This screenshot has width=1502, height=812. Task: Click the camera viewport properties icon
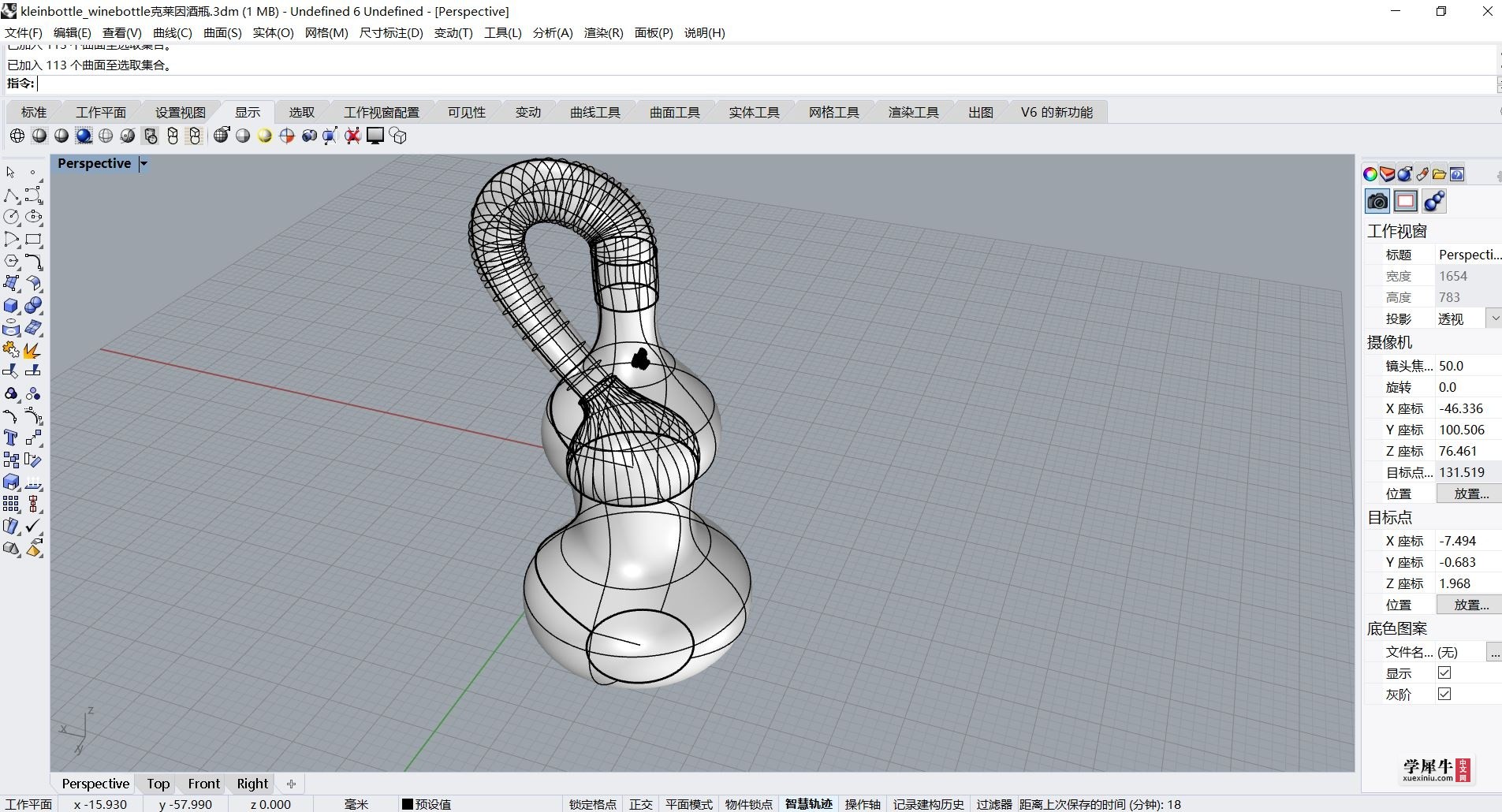point(1377,202)
